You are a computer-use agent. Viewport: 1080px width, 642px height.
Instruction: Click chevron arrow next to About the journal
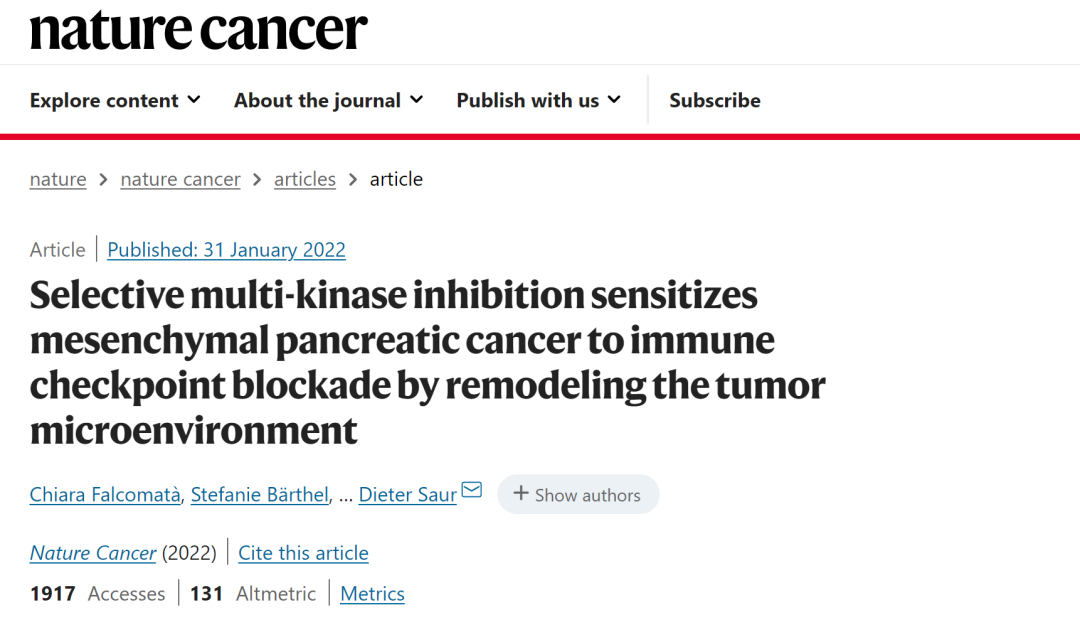point(417,100)
